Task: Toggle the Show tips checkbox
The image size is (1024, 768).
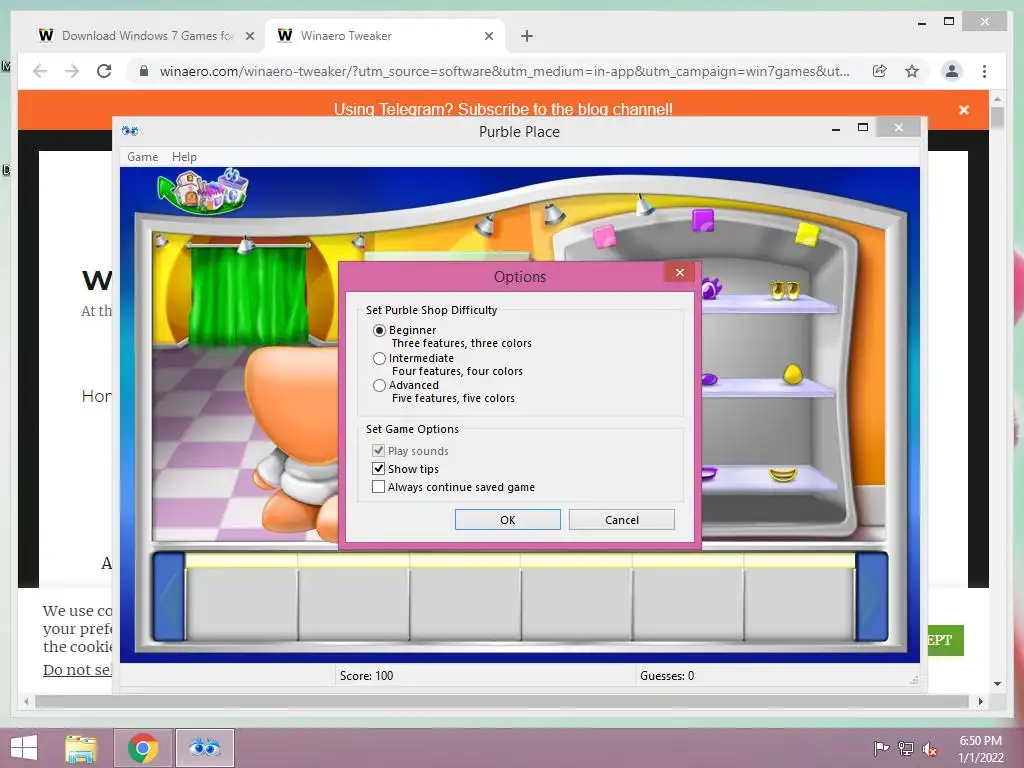Action: 378,469
